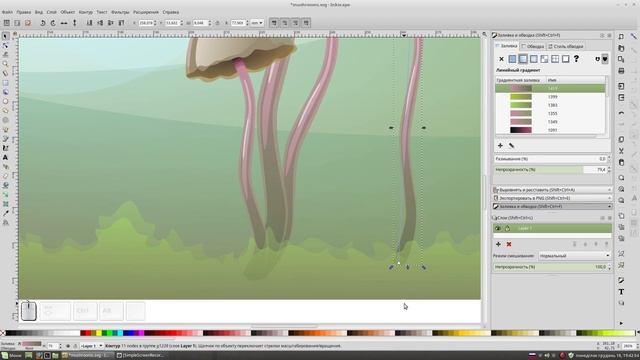The width and height of the screenshot is (640, 360).
Task: Flip selected object horizontally
Action: click(64, 23)
